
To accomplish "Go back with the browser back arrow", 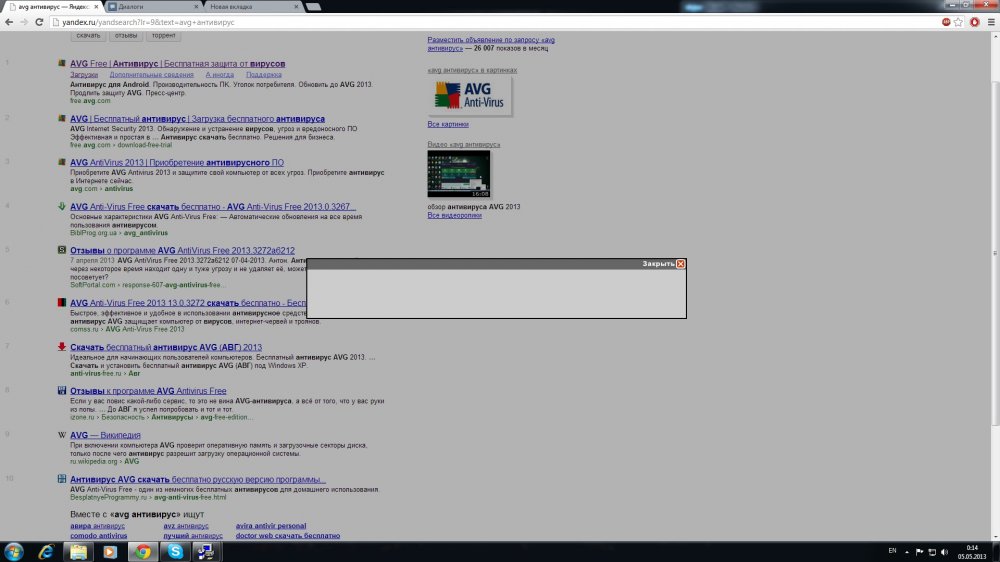I will point(9,22).
